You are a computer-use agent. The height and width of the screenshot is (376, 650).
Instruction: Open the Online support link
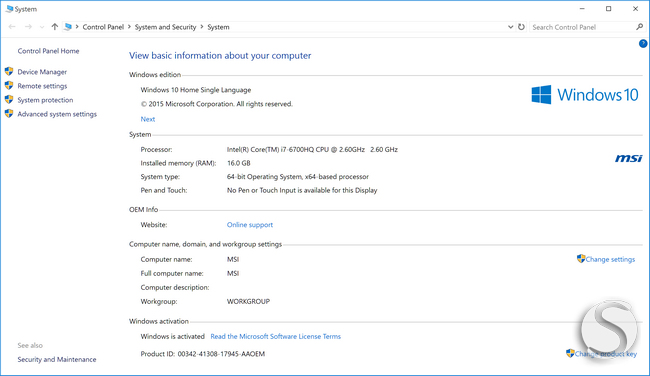coord(250,225)
